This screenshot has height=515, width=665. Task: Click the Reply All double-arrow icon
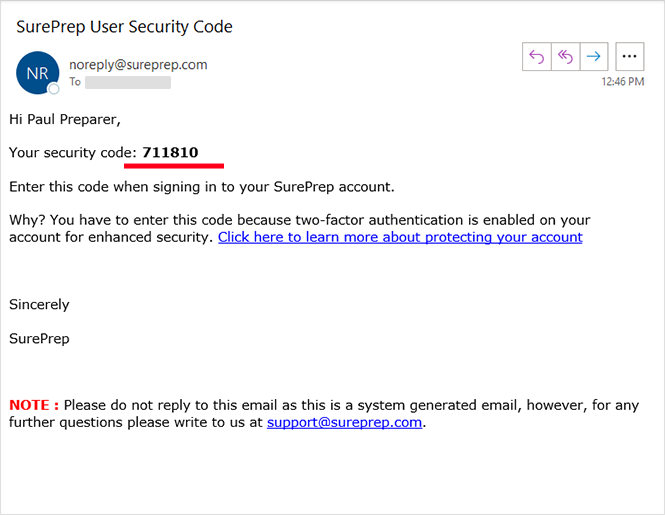[565, 57]
